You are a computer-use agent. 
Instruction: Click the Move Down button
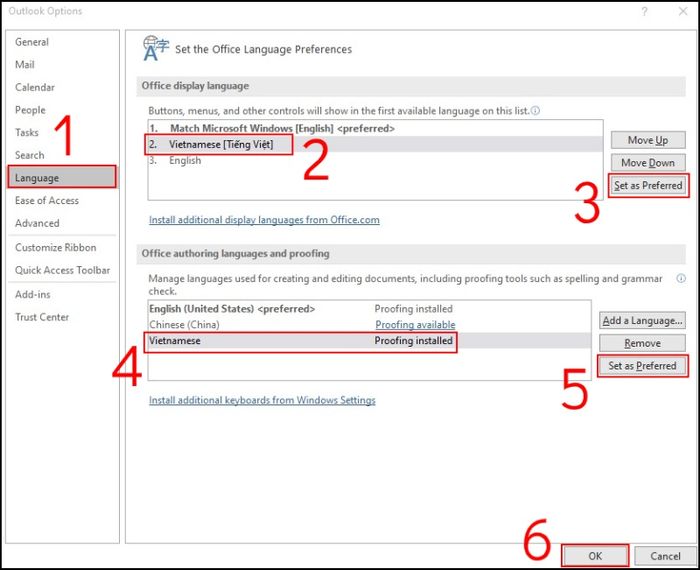[x=648, y=162]
